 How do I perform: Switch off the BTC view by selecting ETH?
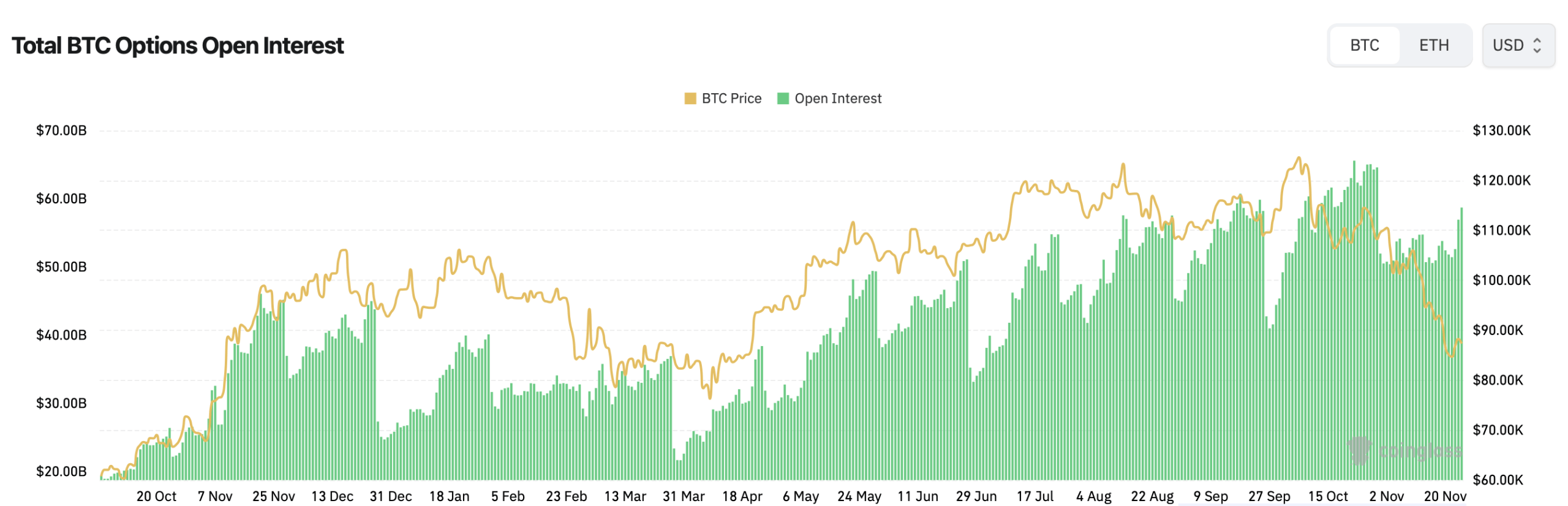coord(1434,45)
